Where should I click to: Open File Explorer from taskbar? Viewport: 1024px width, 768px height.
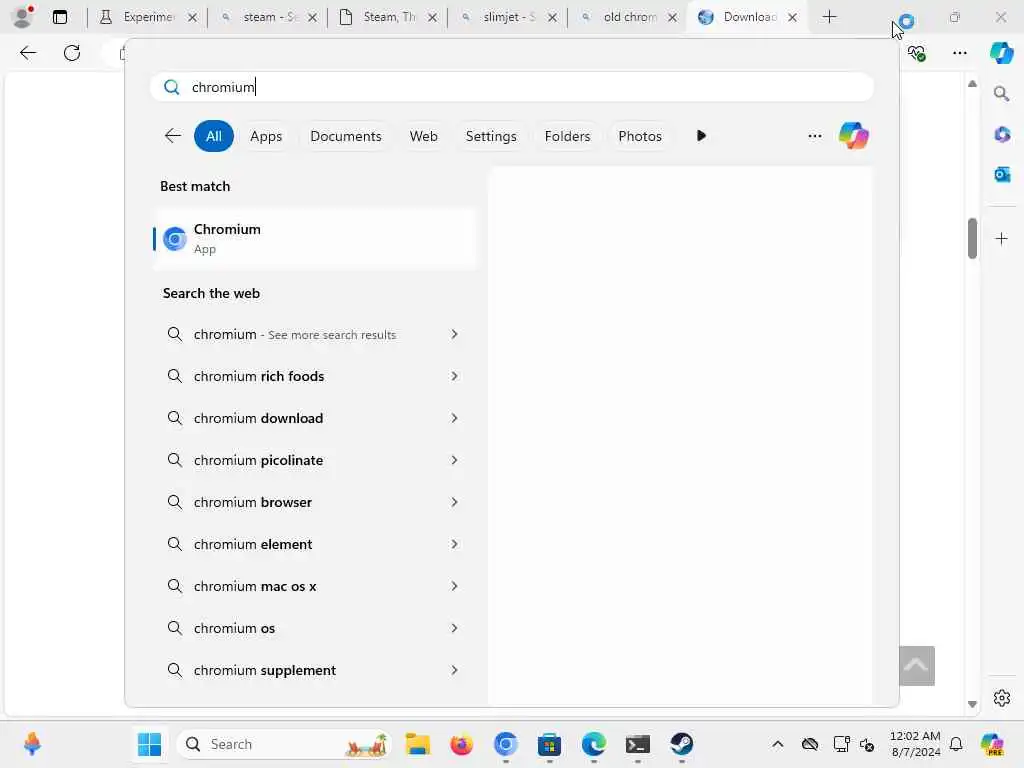tap(418, 744)
